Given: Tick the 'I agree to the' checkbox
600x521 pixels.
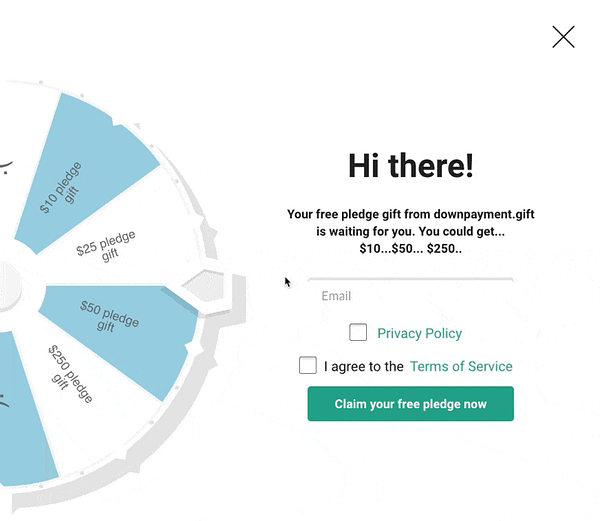Looking at the screenshot, I should coord(308,366).
